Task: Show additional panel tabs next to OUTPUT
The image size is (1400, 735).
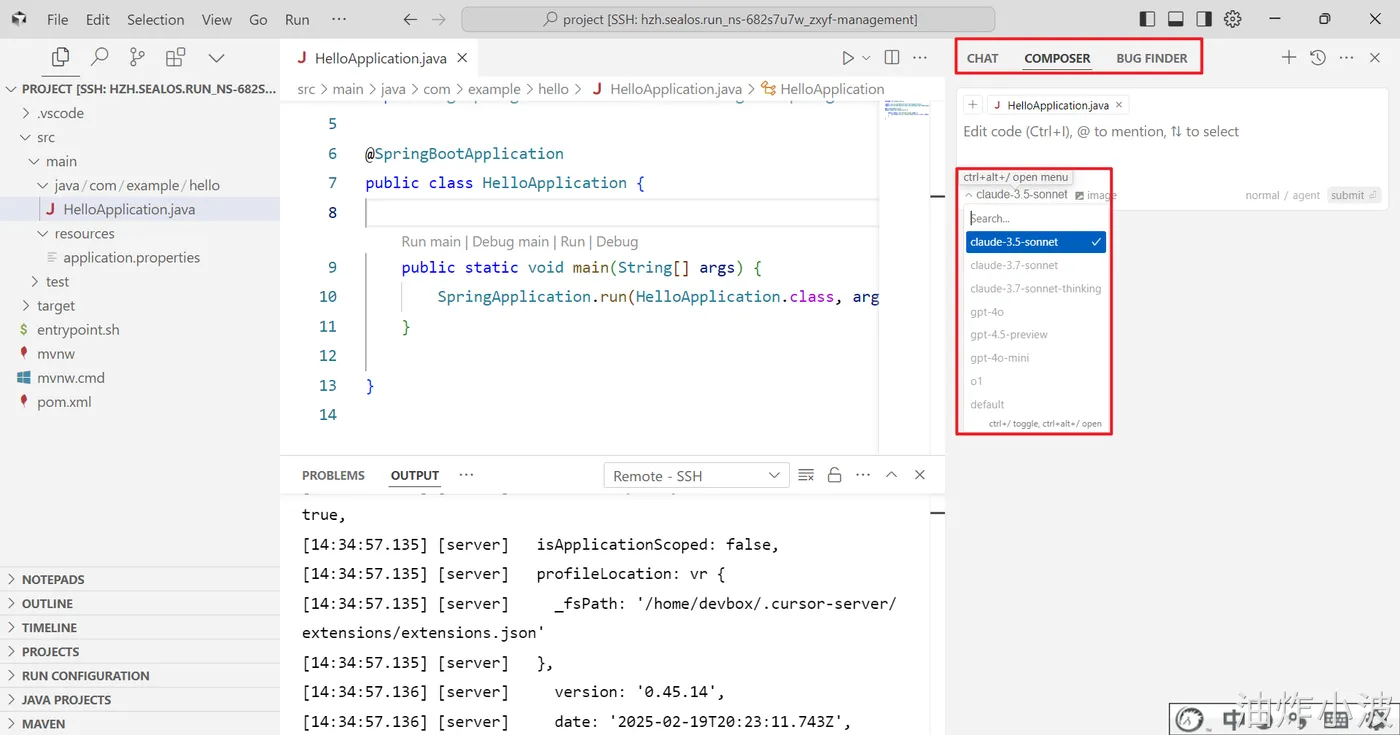Action: pos(466,475)
